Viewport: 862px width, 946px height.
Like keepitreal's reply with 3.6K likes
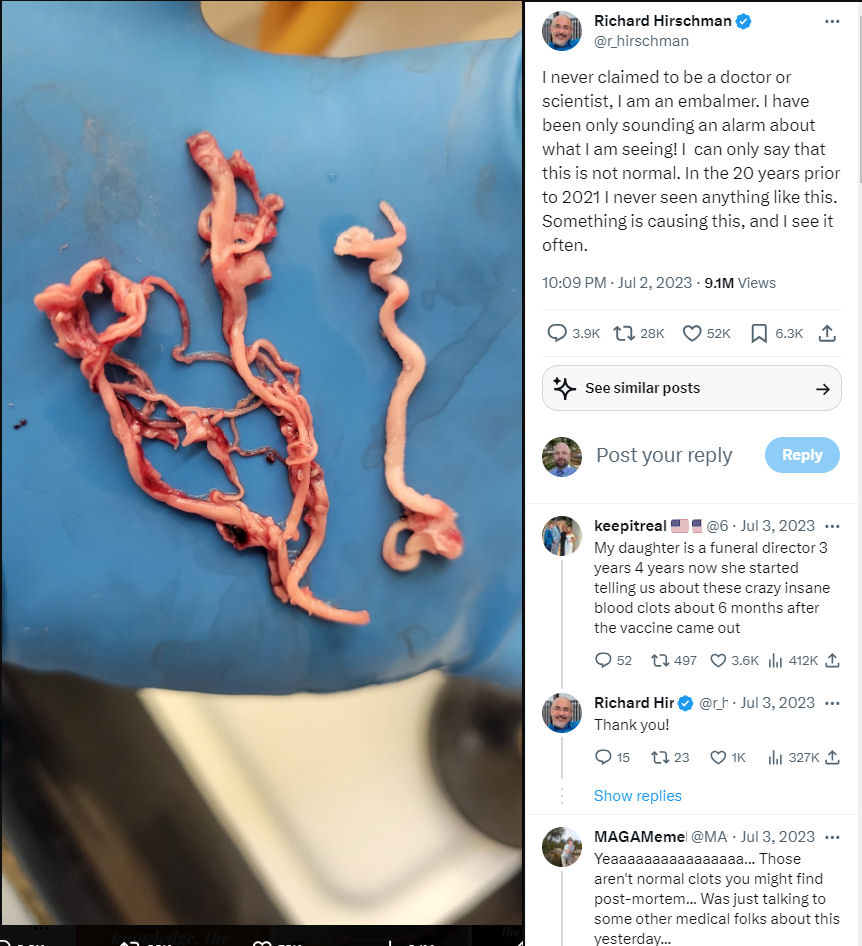pos(734,661)
